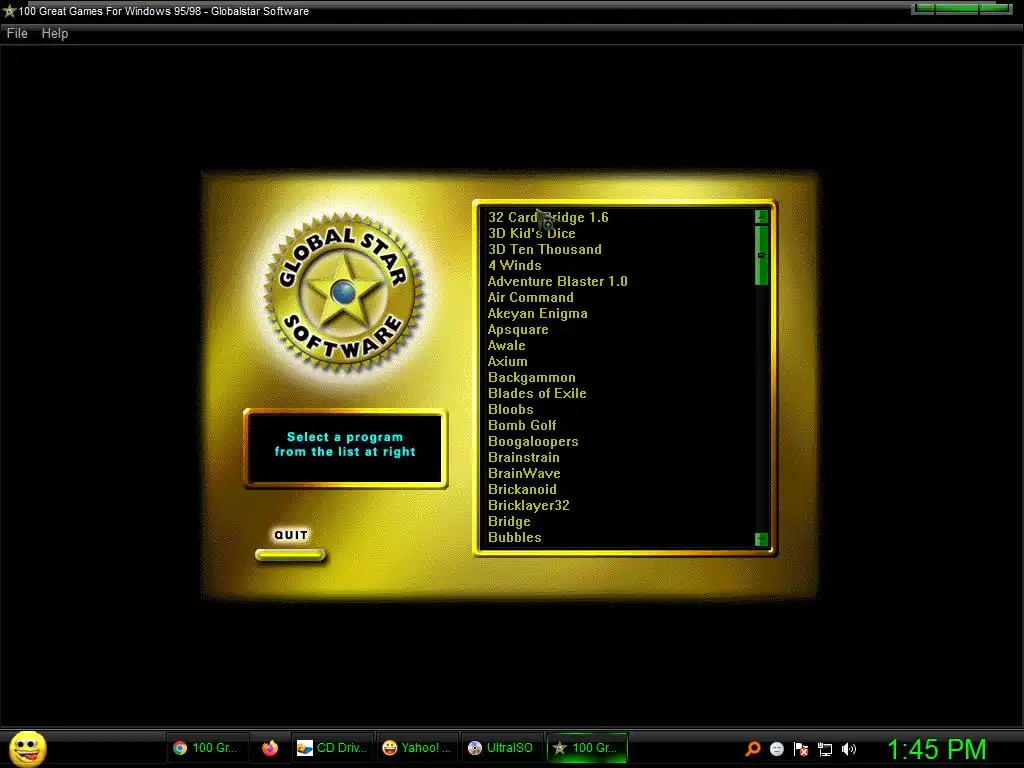1024x768 pixels.
Task: Click the title bar star icon
Action: [9, 10]
